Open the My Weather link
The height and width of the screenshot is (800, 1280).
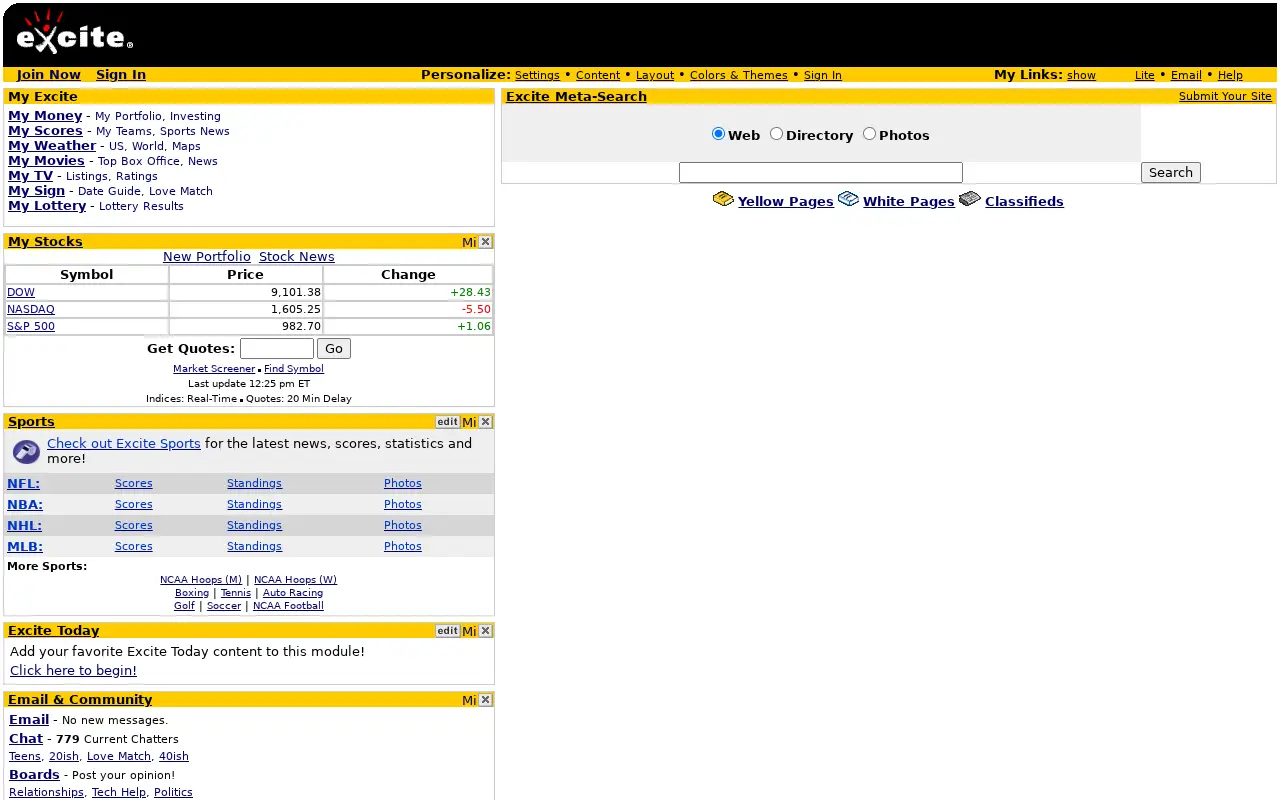point(52,146)
